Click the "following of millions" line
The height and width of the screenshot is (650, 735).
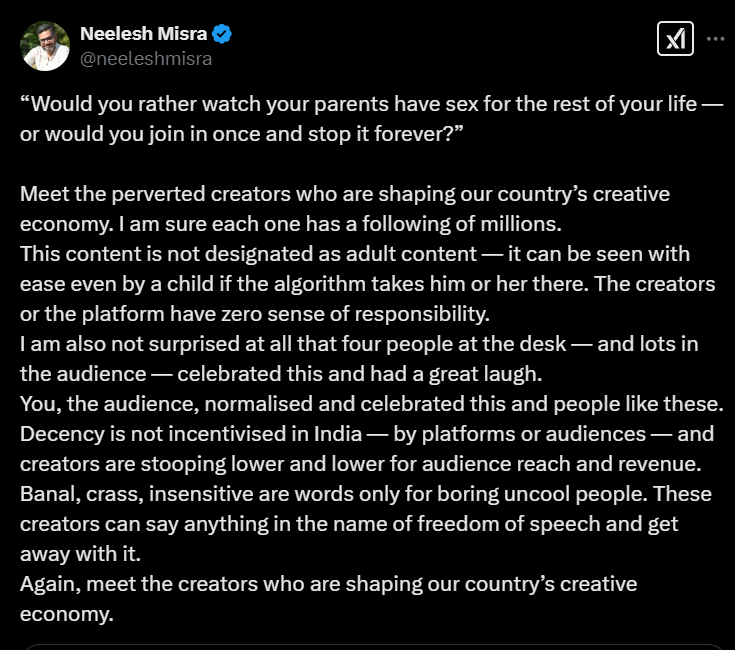(291, 224)
